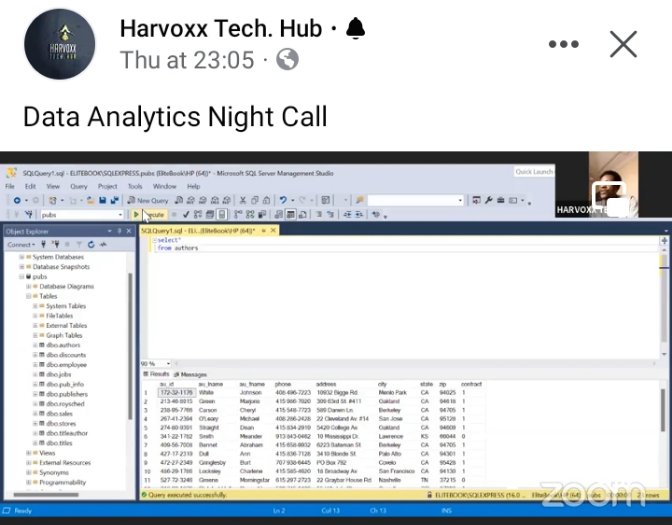The image size is (672, 525).
Task: Open the View menu in SSMS
Action: (53, 186)
